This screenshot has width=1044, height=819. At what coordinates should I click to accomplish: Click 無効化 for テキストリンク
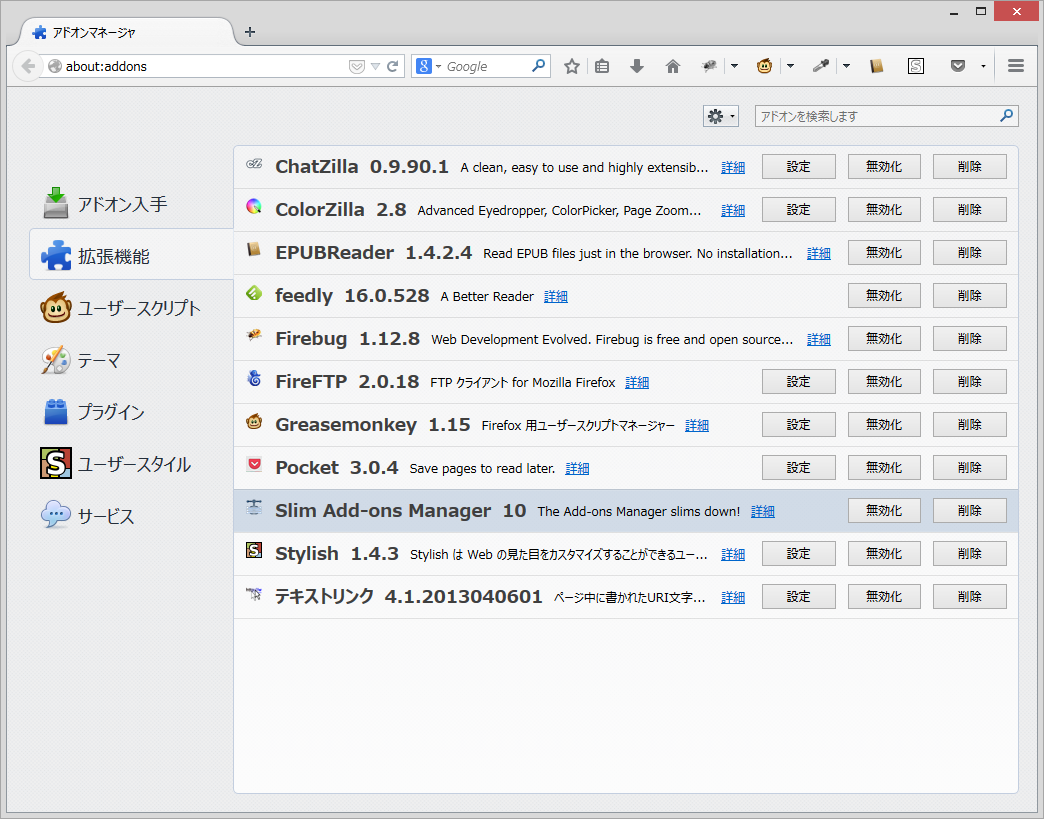tap(884, 597)
